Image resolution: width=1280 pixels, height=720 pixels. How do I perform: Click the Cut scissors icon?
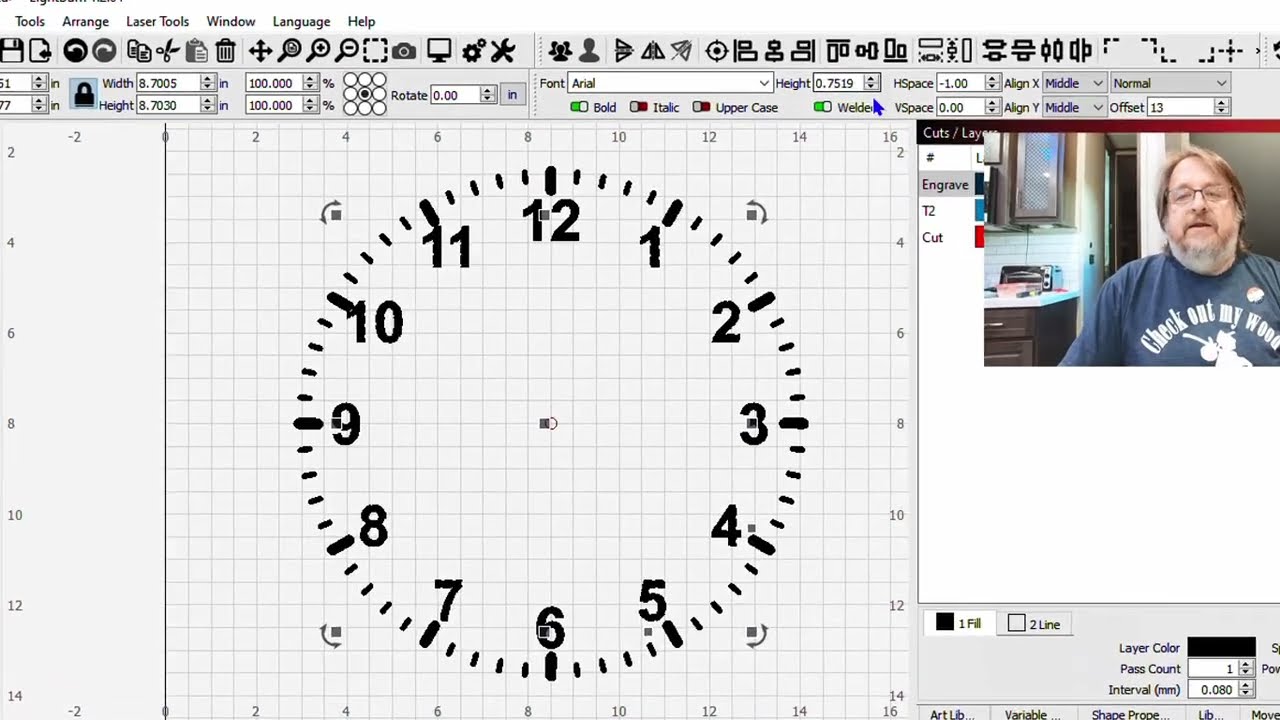coord(168,50)
